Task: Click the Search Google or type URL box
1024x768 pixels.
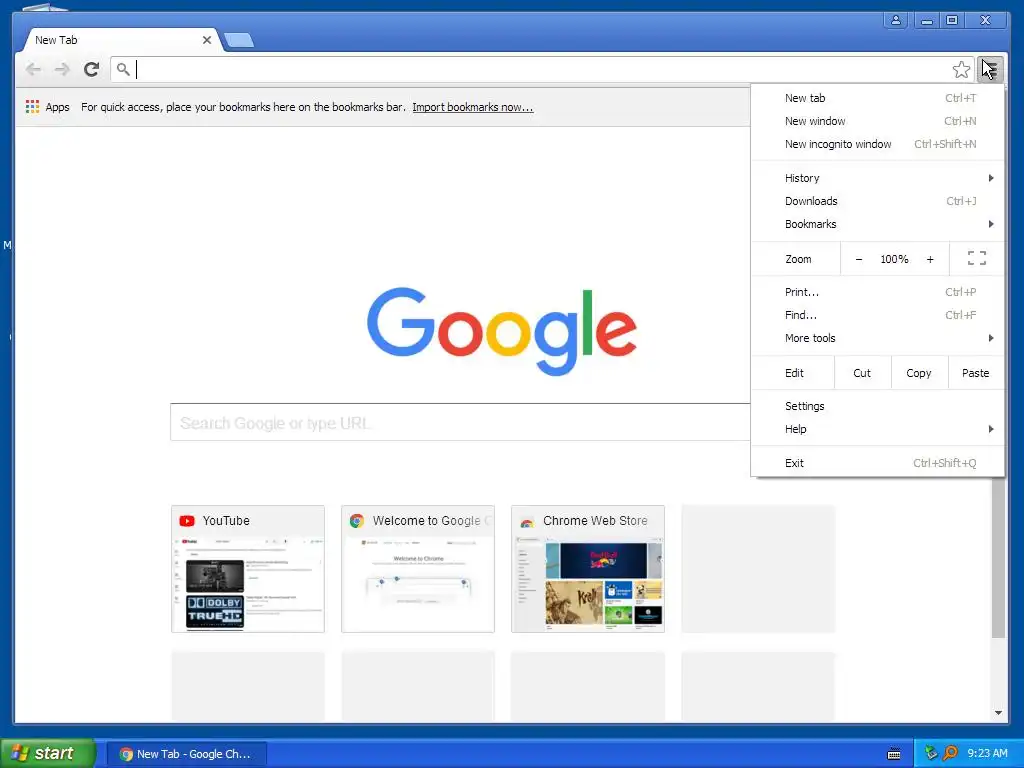Action: coord(460,423)
